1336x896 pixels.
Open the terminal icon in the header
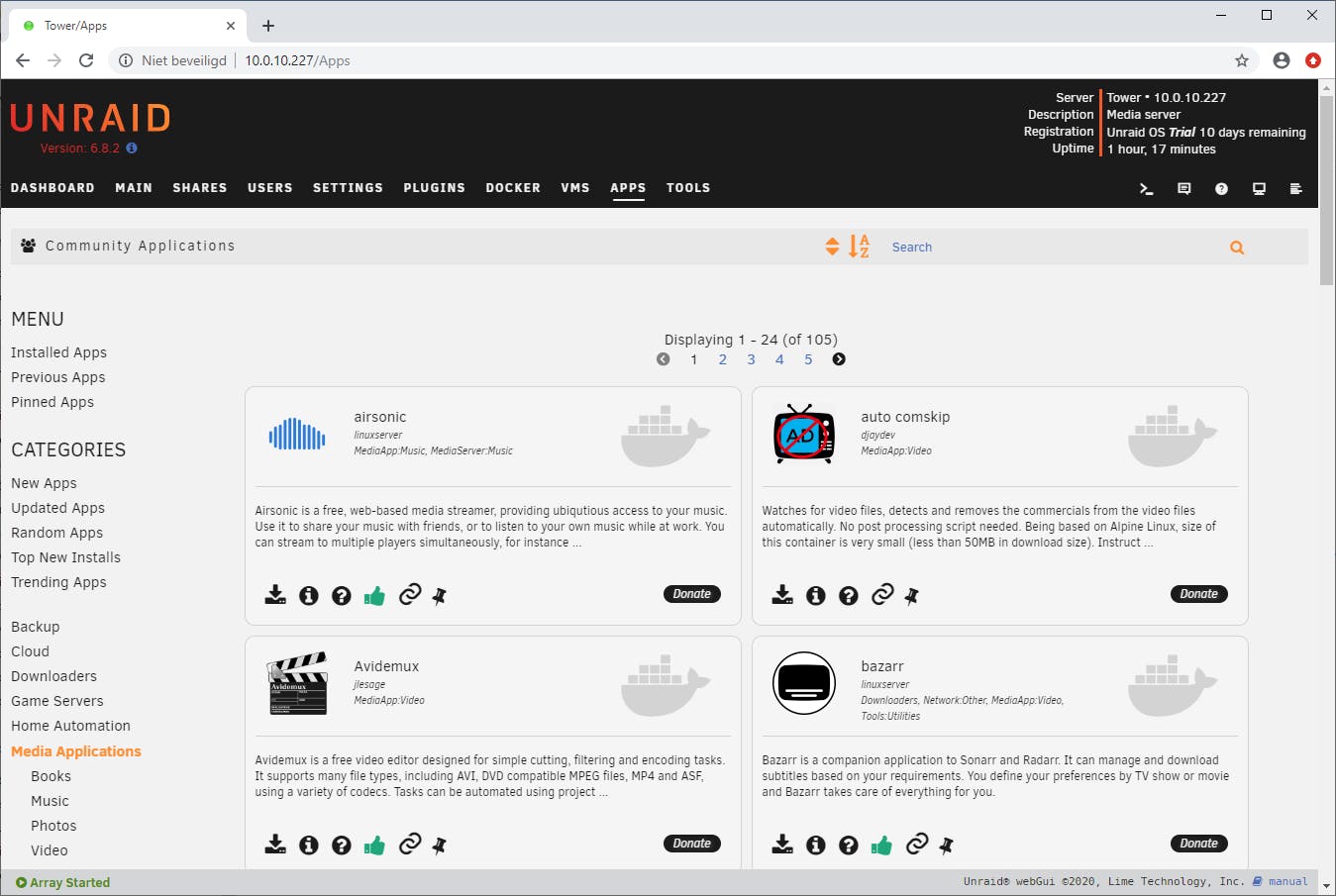(1147, 188)
